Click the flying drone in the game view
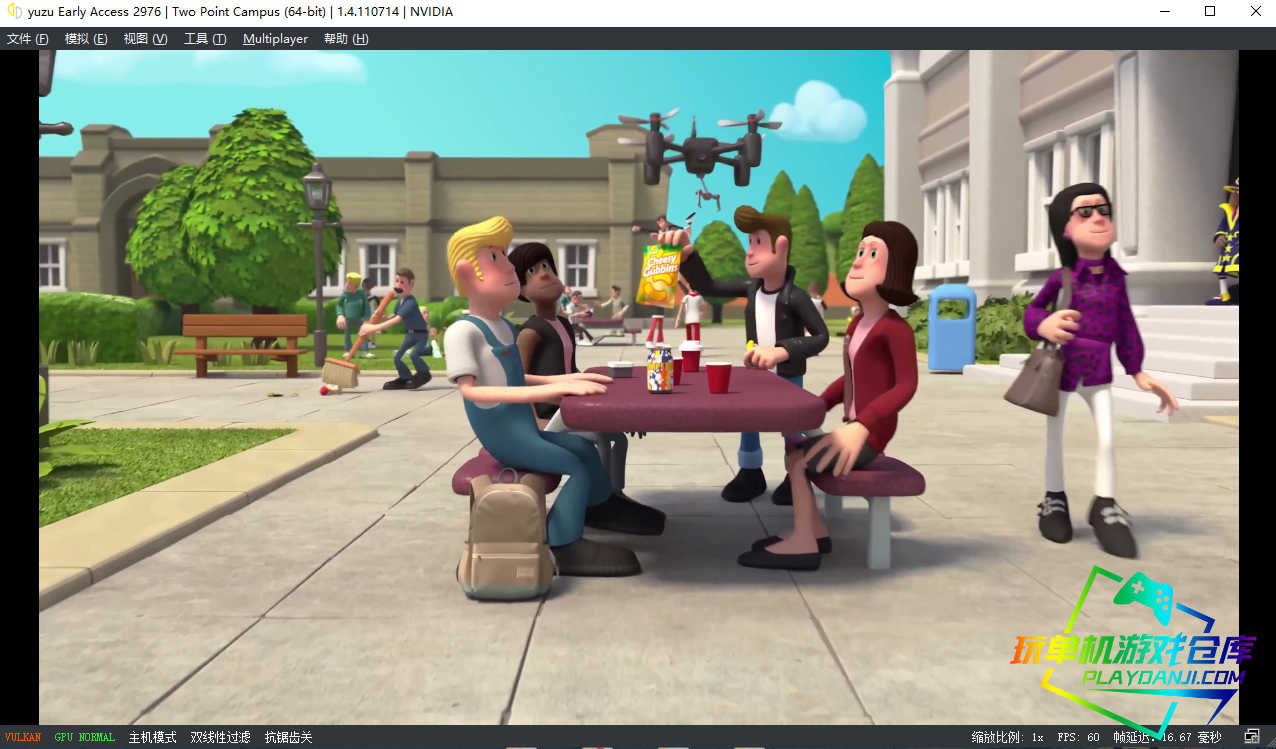1276x749 pixels. [x=699, y=150]
